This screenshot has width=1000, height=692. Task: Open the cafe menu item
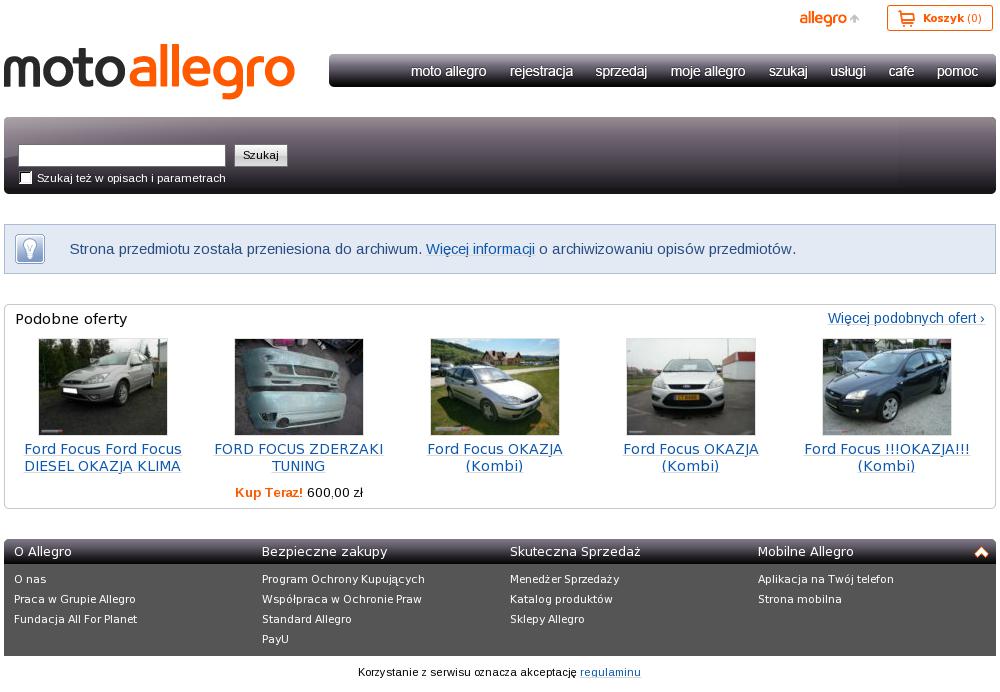901,71
